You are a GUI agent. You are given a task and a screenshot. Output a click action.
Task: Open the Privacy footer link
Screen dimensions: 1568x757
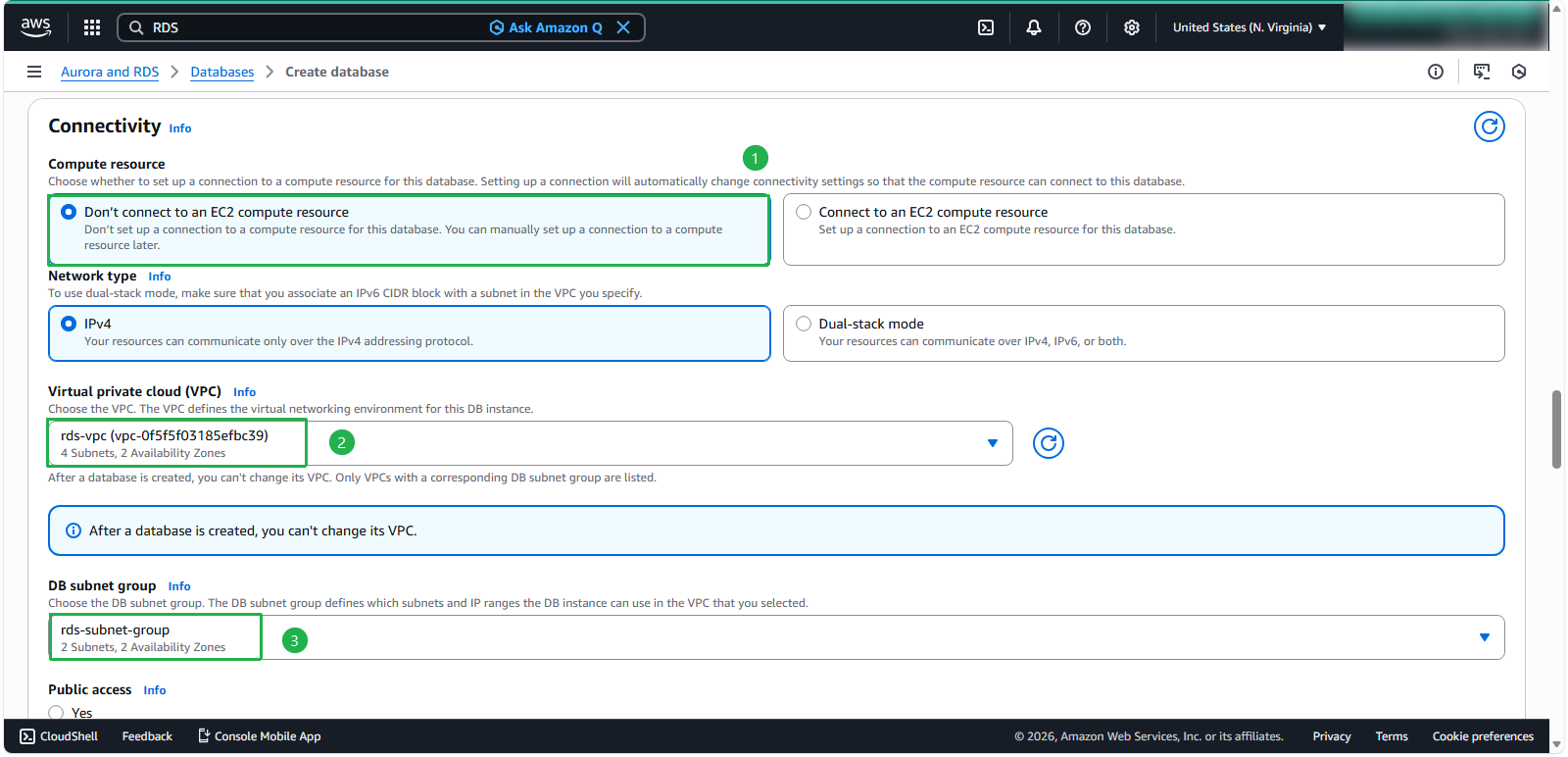click(1332, 736)
